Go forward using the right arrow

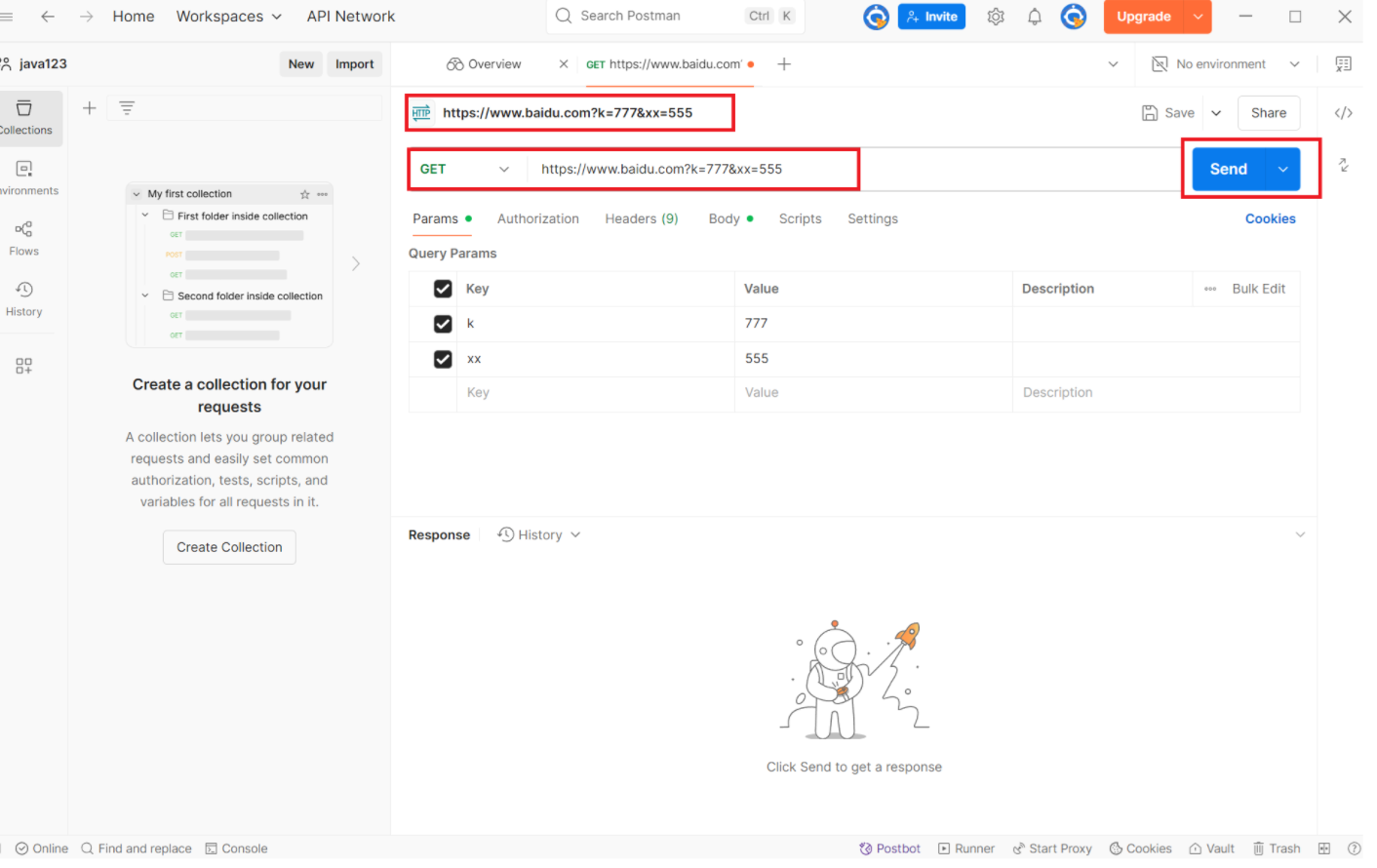(x=87, y=17)
